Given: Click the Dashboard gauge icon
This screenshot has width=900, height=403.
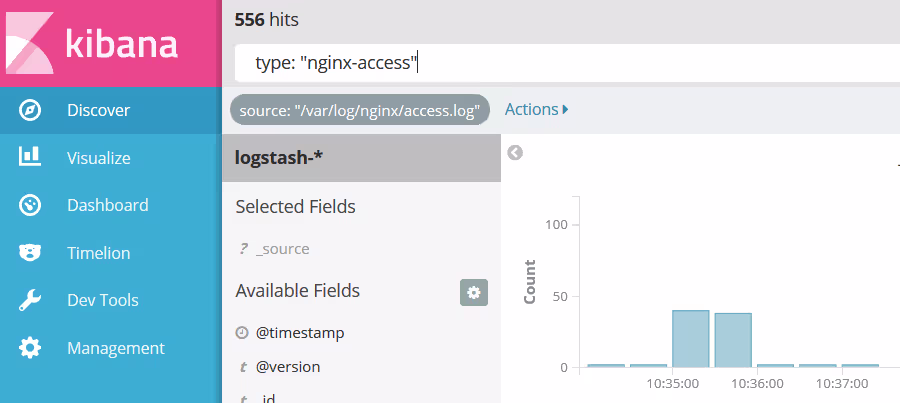Looking at the screenshot, I should click(x=30, y=205).
